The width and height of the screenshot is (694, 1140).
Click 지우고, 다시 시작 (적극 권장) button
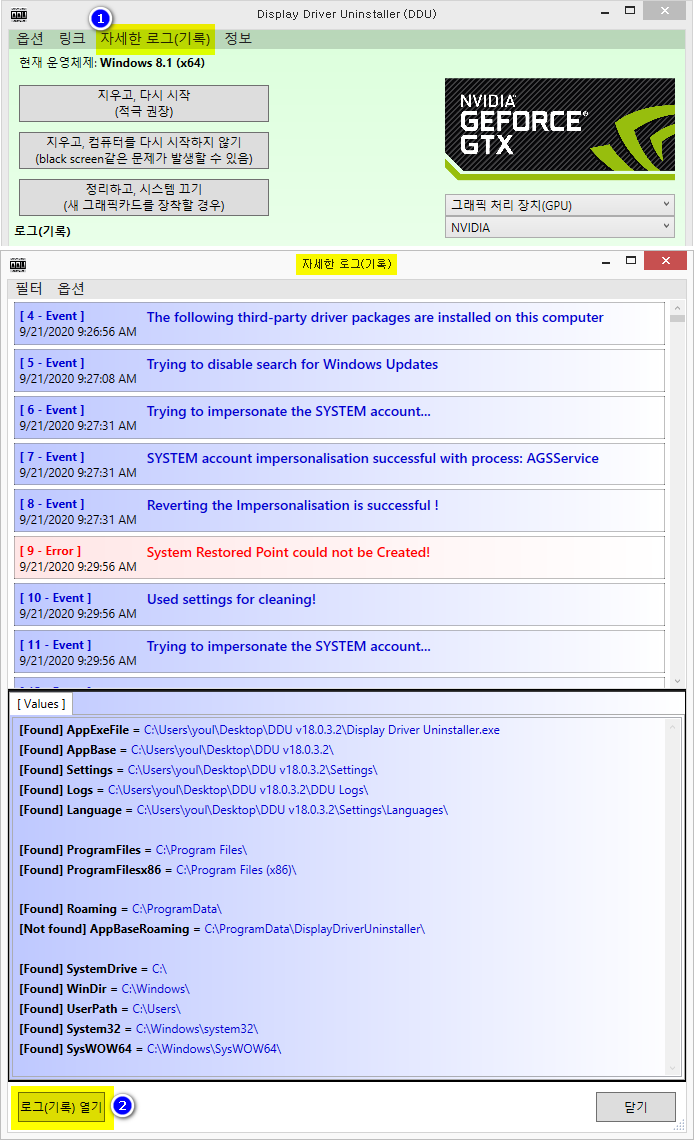[x=144, y=103]
